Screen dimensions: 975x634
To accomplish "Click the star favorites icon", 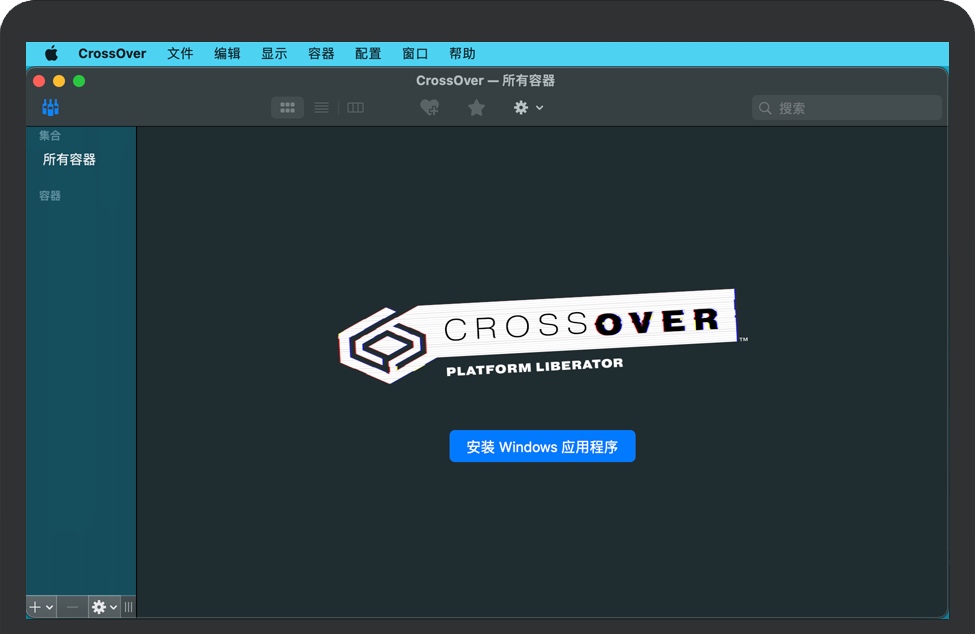I will [x=476, y=107].
